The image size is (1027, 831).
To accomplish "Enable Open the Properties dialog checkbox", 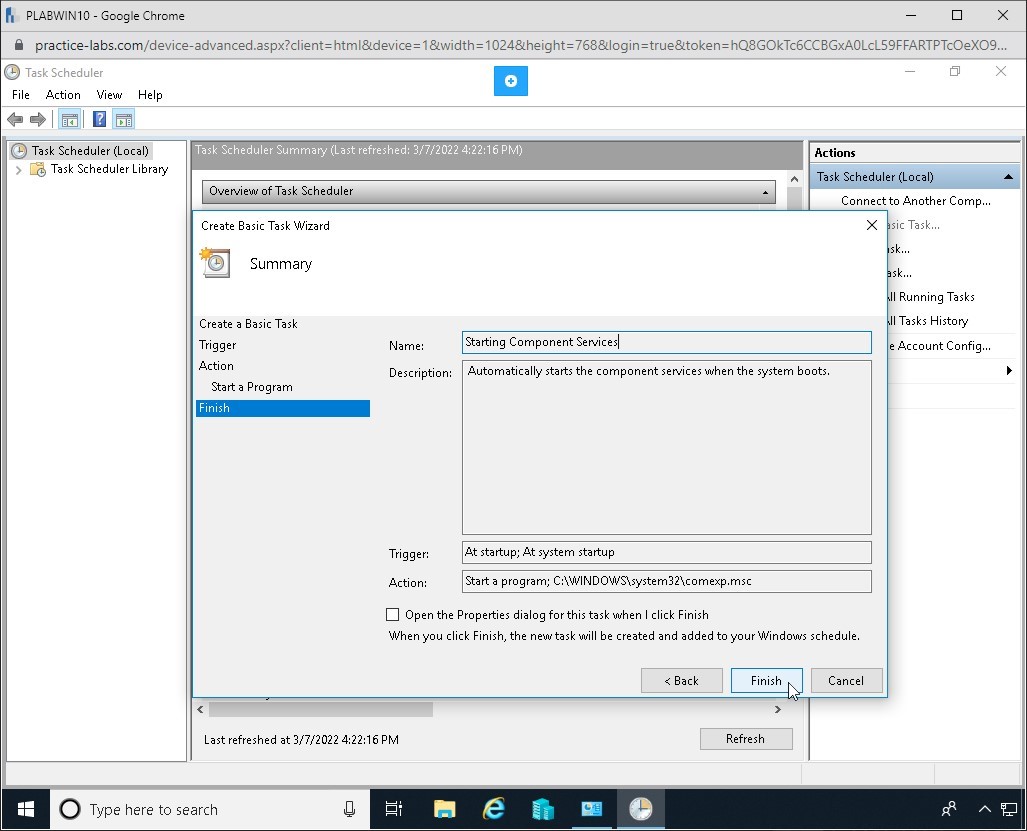I will [x=392, y=615].
